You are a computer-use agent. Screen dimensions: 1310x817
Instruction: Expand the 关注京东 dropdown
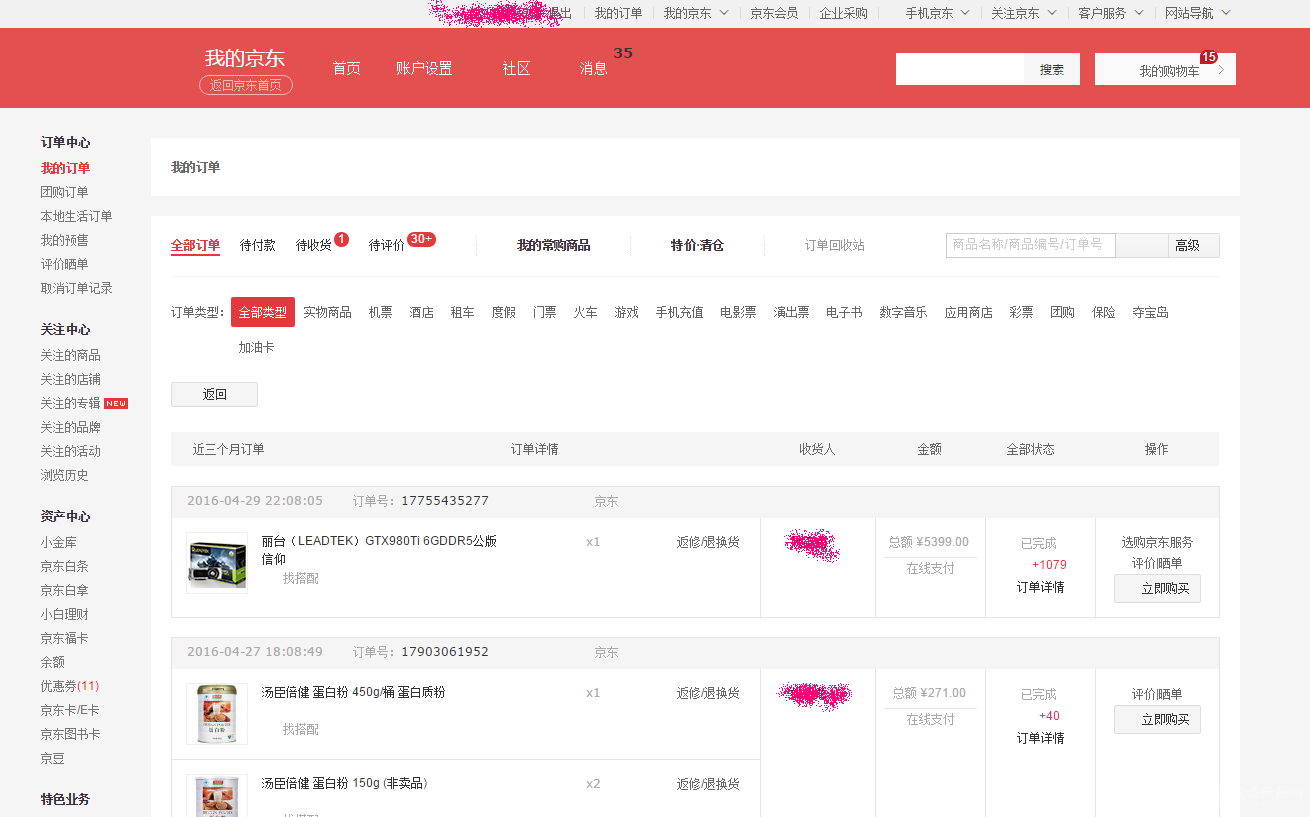1023,13
